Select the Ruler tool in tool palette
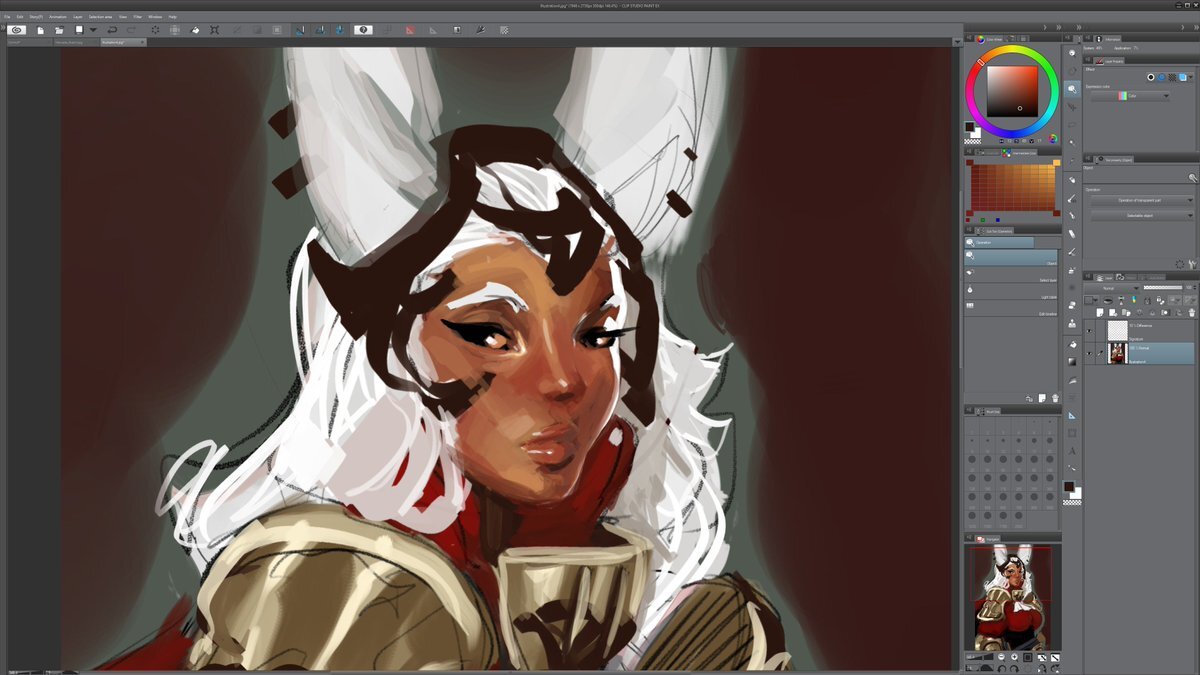The height and width of the screenshot is (675, 1200). (1072, 415)
